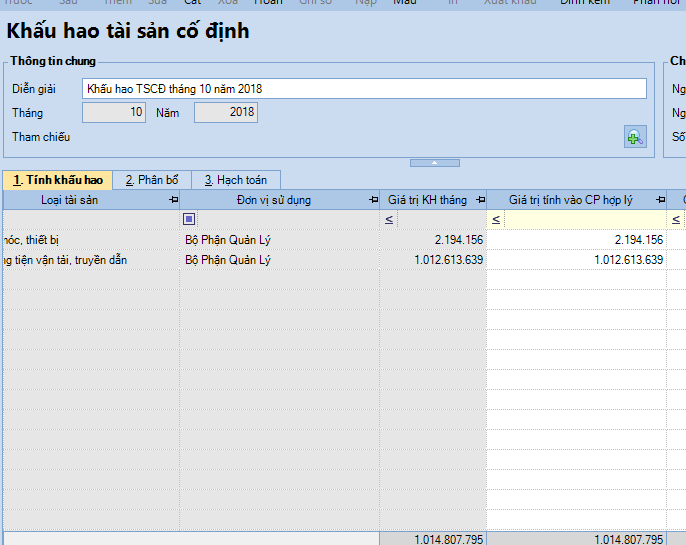The height and width of the screenshot is (545, 686).
Task: Collapse the Thông tin chung panel
Action: [x=434, y=162]
